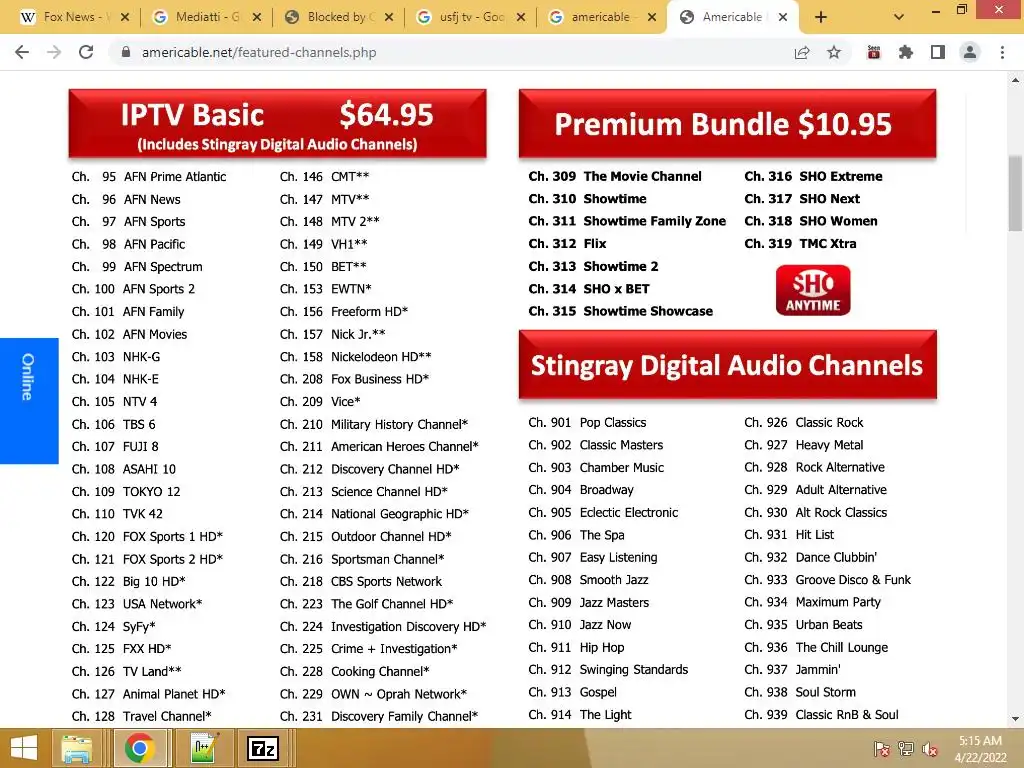The image size is (1024, 768).
Task: Select the Ch. 309 The Movie Channel entry
Action: (615, 176)
